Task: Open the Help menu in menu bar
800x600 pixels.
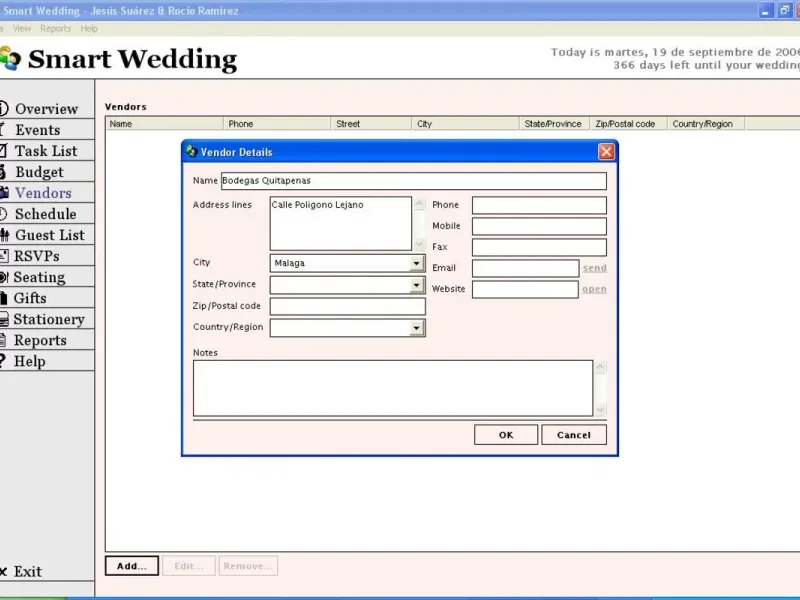Action: 89,29
